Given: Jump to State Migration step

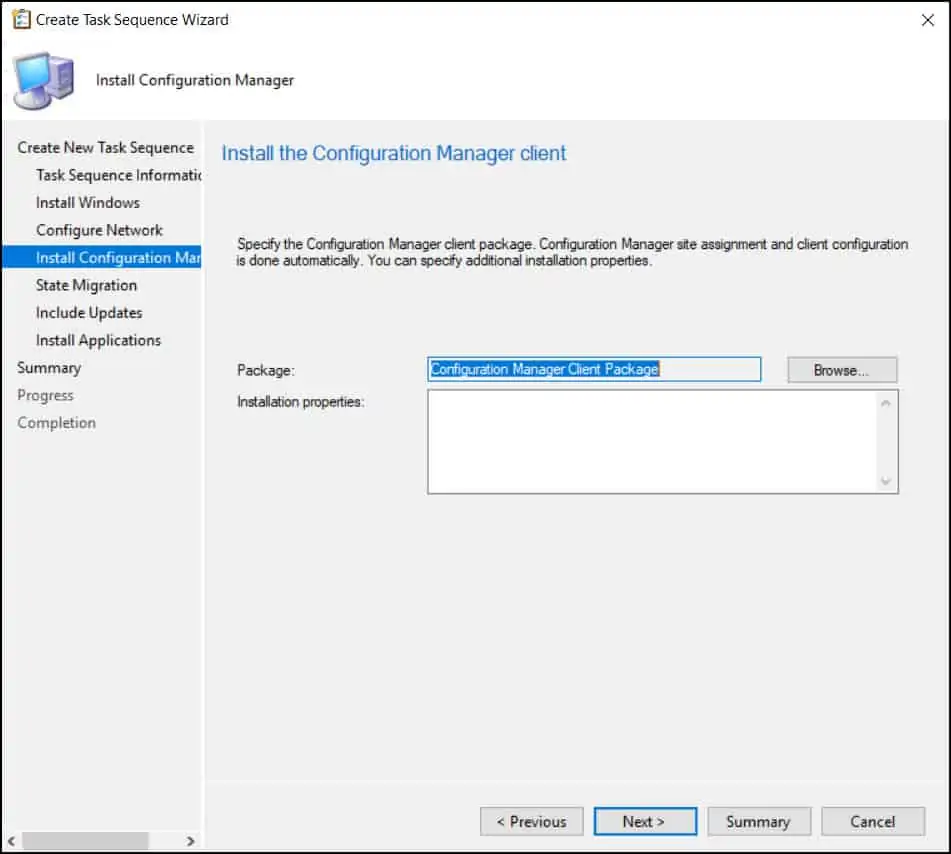Looking at the screenshot, I should (x=86, y=285).
